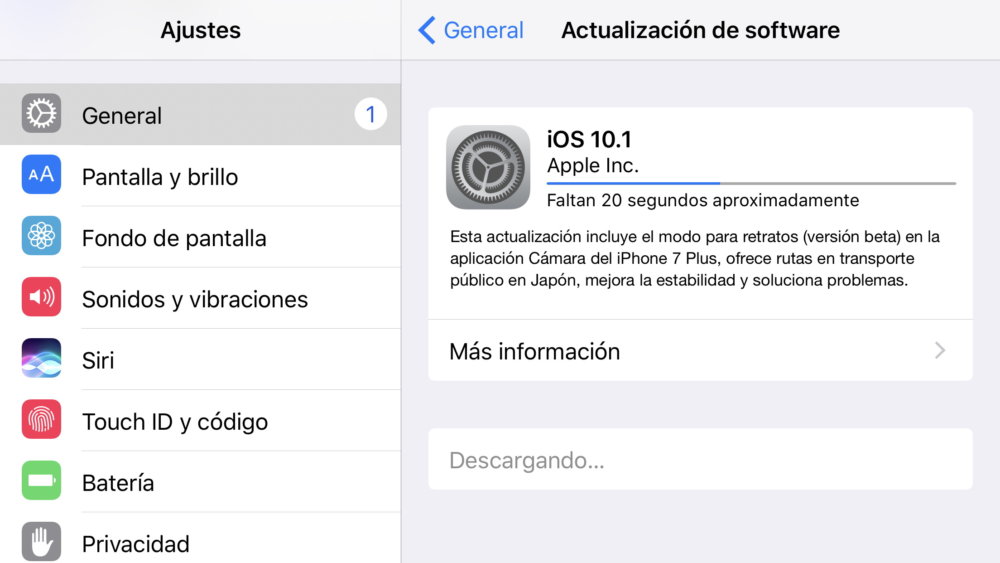Tap the Pantalla y brillo AA icon
Image resolution: width=1000 pixels, height=563 pixels.
[41, 175]
